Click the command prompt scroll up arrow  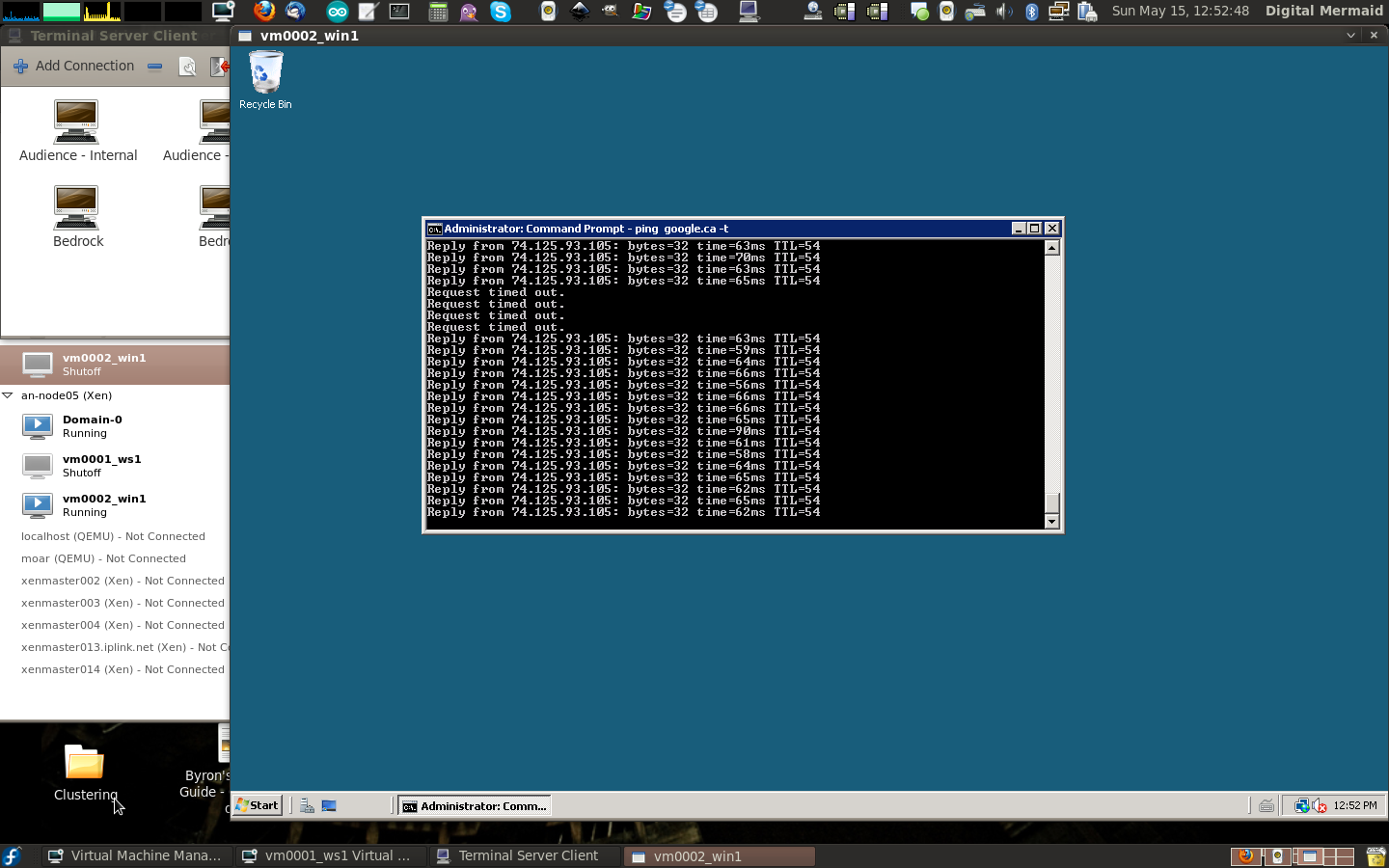[x=1052, y=248]
